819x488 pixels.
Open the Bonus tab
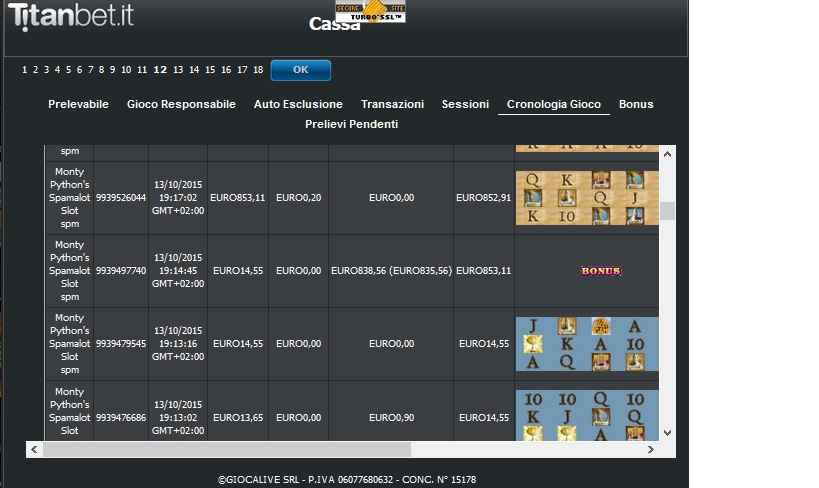(x=636, y=104)
